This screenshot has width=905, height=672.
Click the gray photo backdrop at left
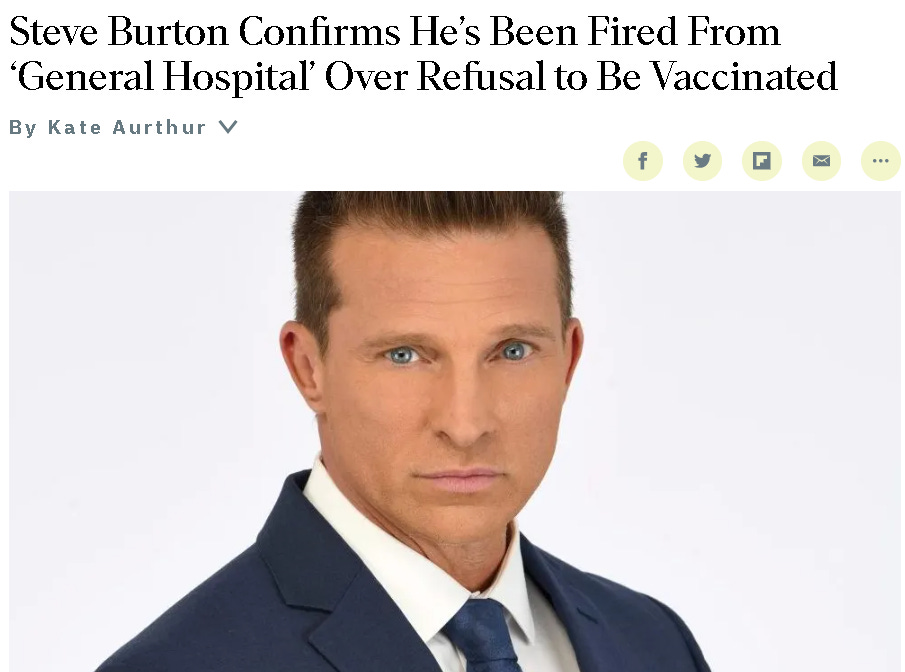(144, 375)
